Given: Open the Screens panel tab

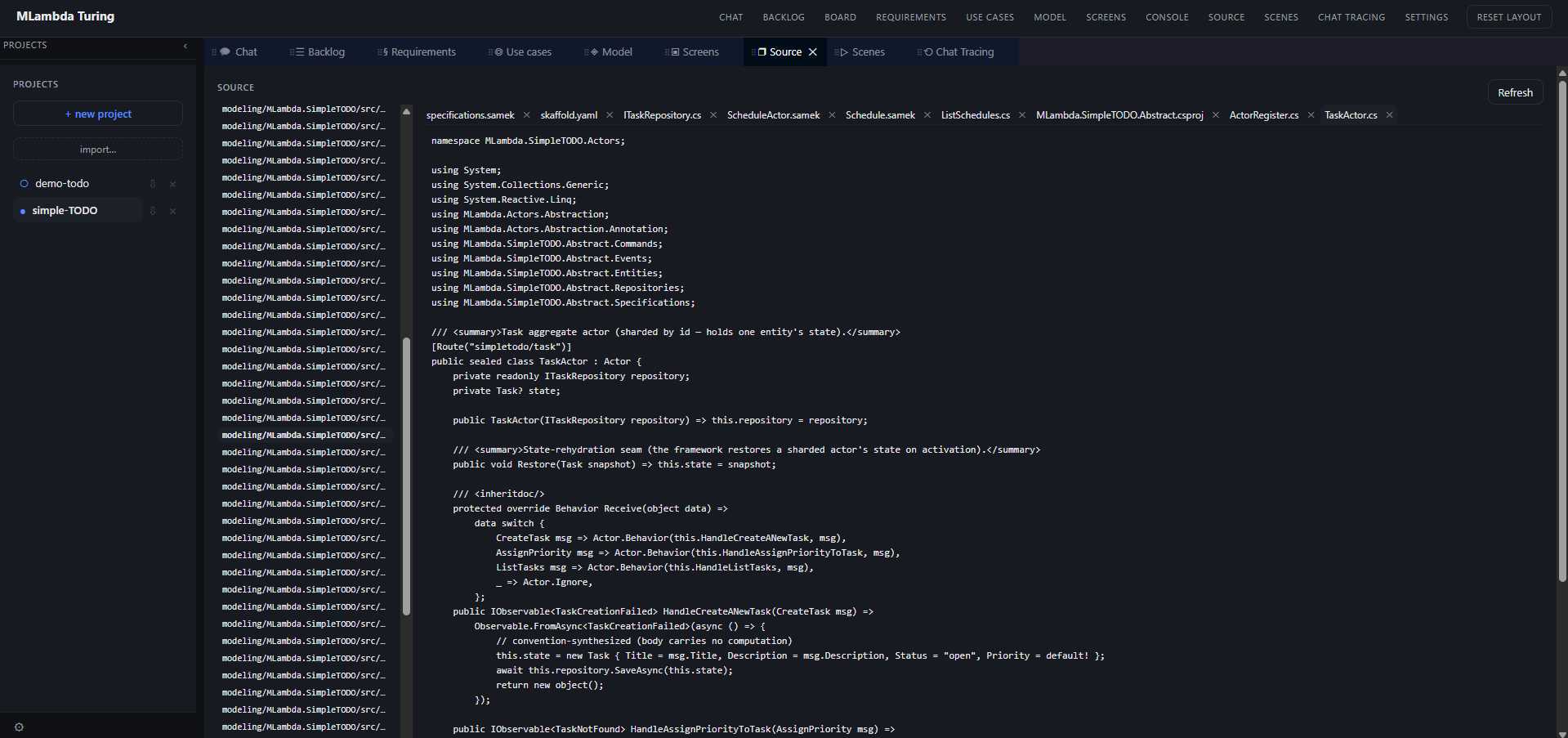Looking at the screenshot, I should 694,52.
